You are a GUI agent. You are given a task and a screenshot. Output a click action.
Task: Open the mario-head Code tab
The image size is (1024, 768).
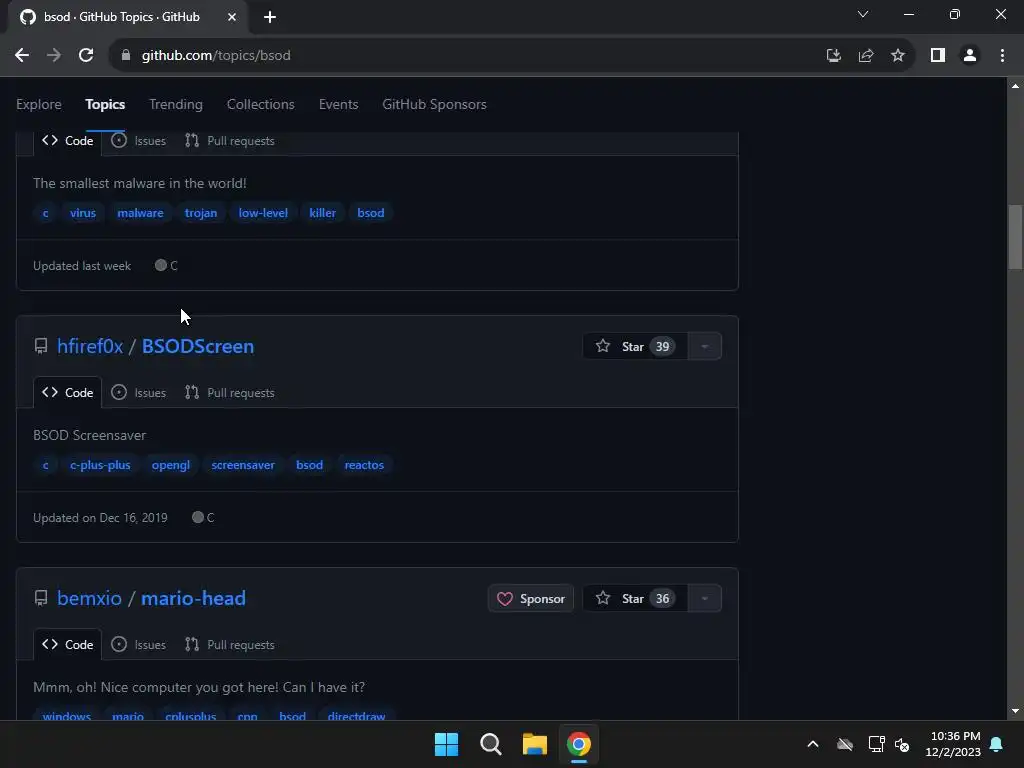click(x=68, y=645)
